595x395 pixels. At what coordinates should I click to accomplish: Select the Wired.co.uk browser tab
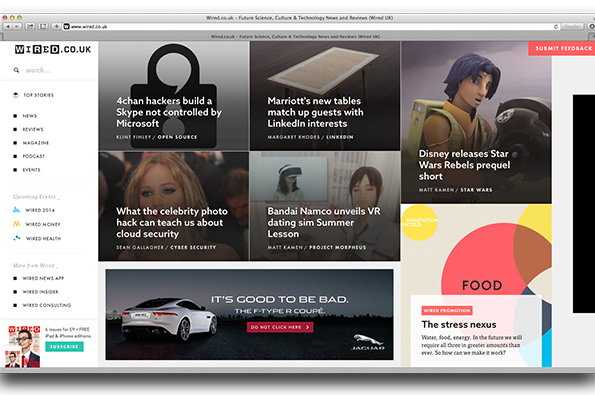(296, 37)
